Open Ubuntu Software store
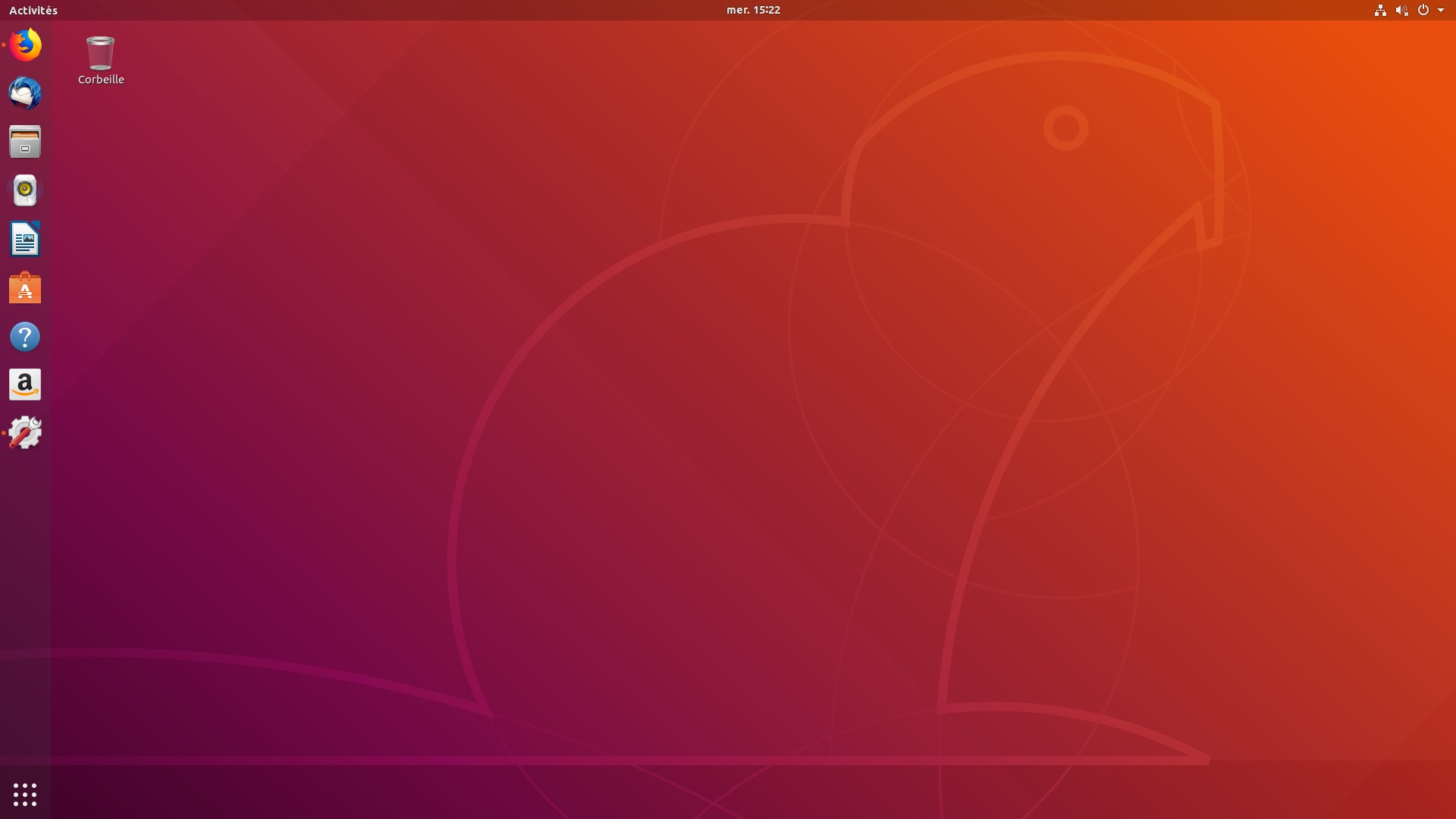 click(25, 287)
